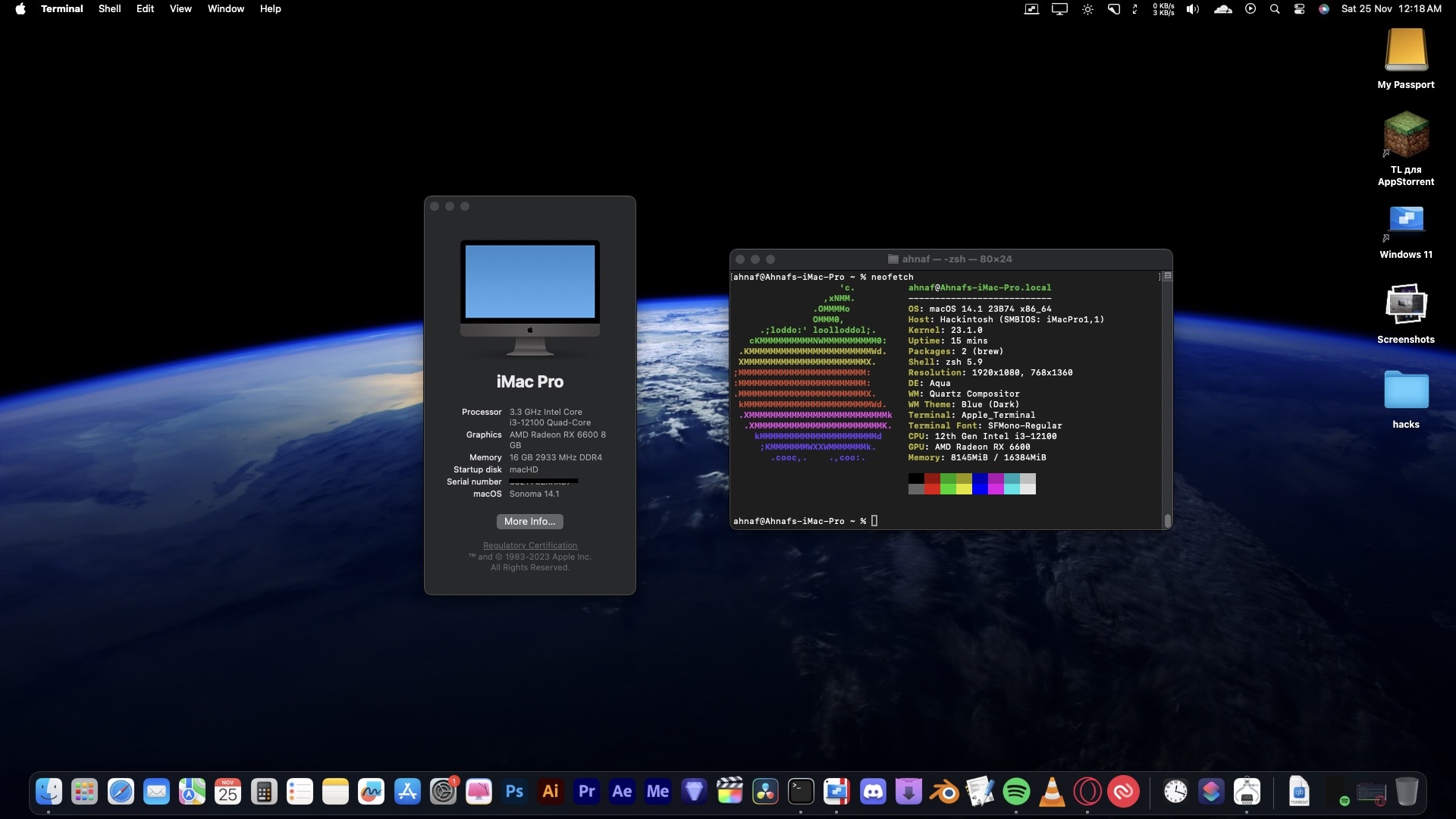Open Reminders from the Dock
Screen dimensions: 1456x819
click(x=300, y=792)
